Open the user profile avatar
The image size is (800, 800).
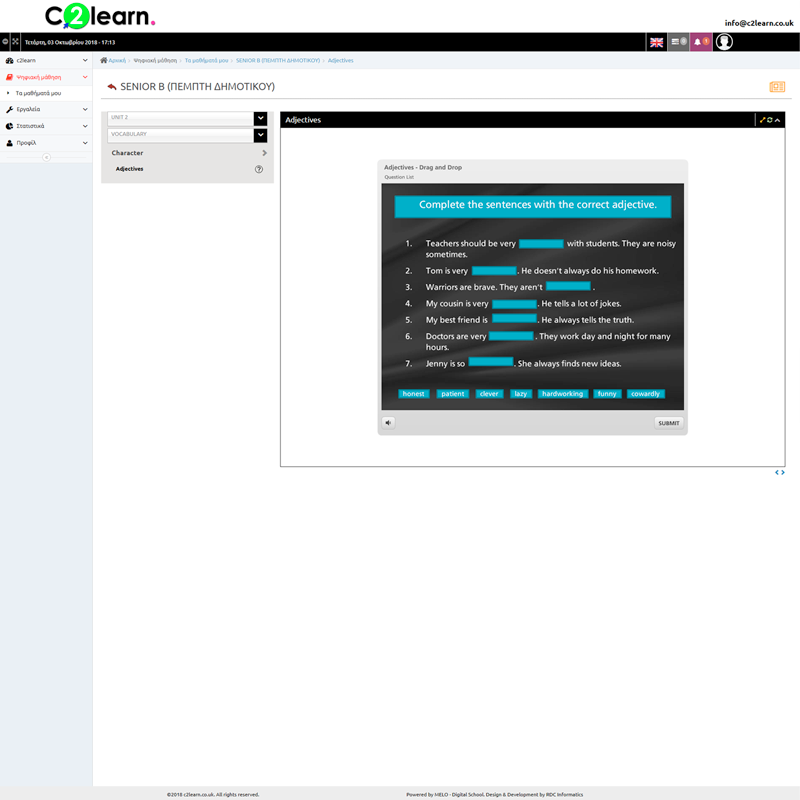pyautogui.click(x=725, y=42)
